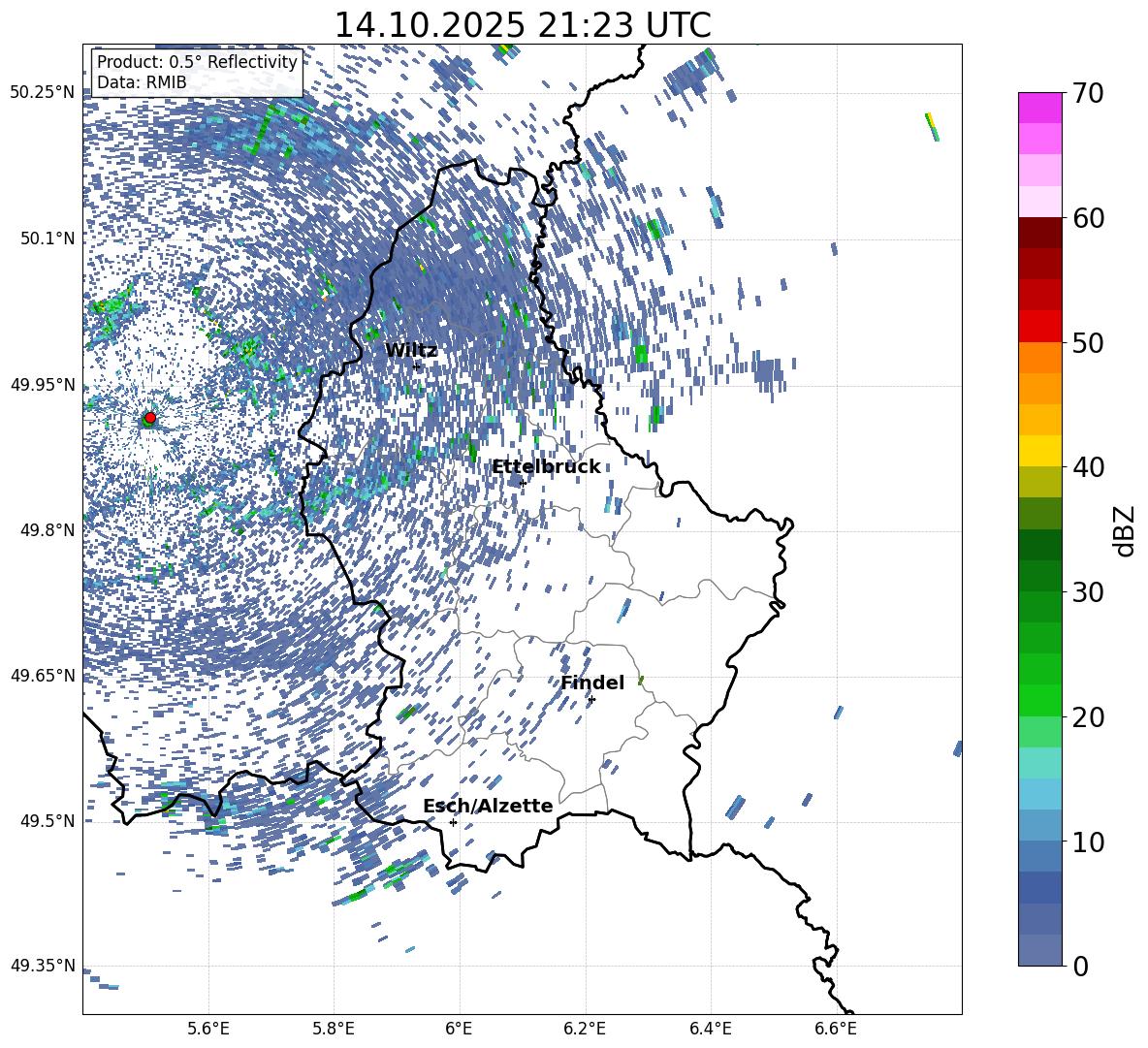
Task: Click the cross marker below Wiltz
Action: [417, 366]
